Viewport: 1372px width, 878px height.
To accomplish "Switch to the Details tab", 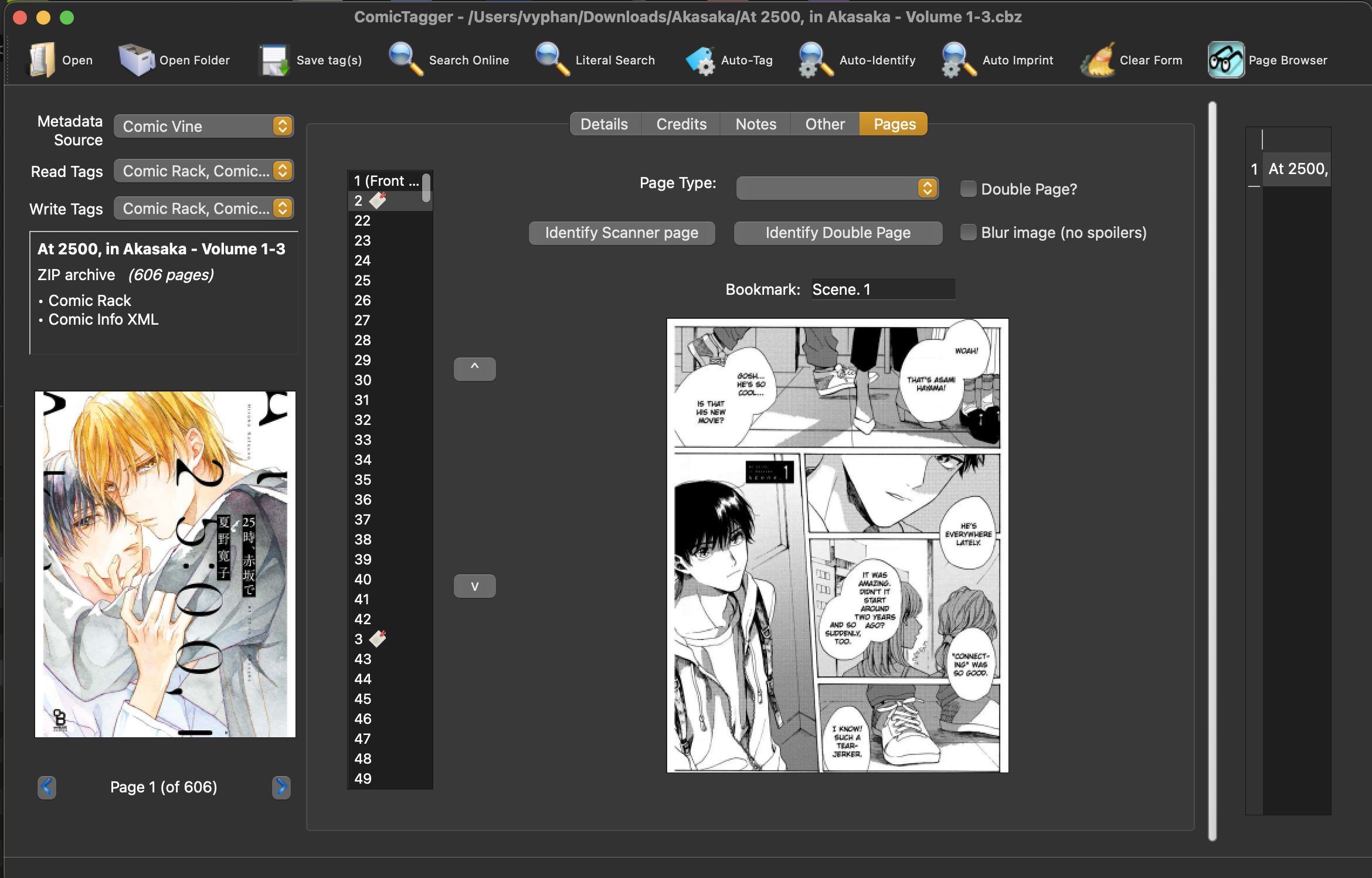I will [x=604, y=124].
